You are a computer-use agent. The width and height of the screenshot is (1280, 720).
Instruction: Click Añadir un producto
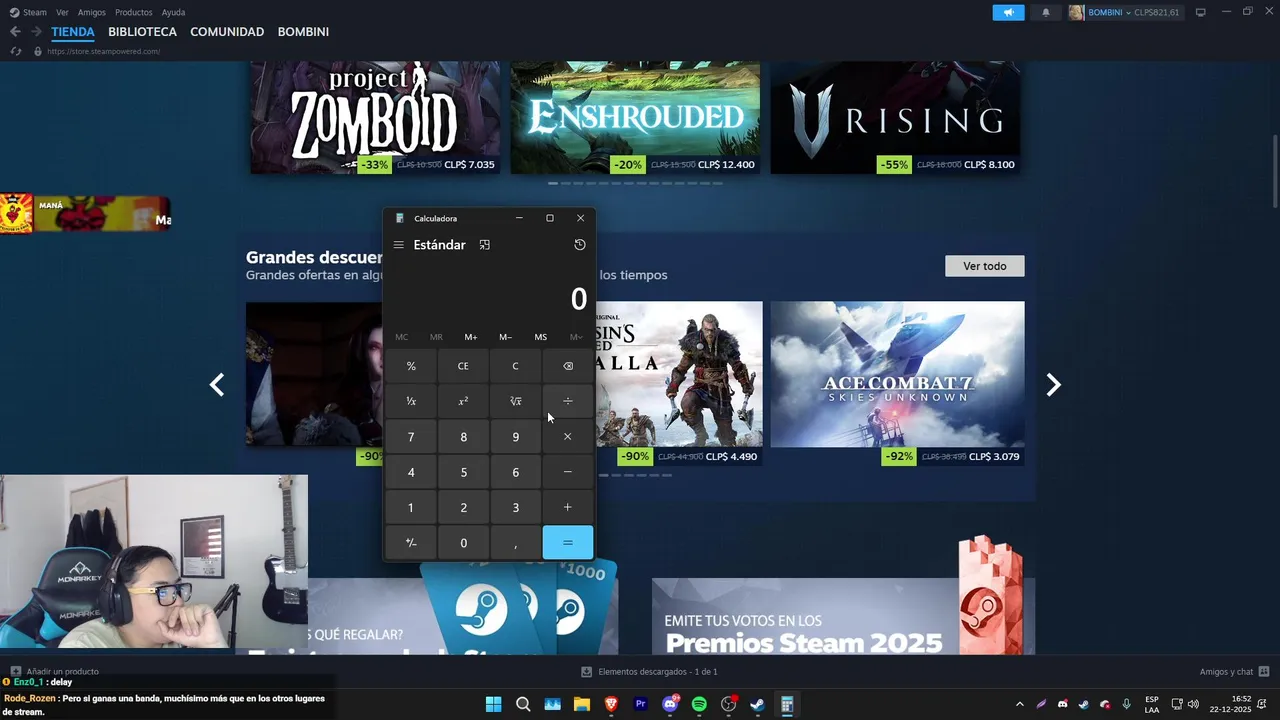click(x=55, y=672)
